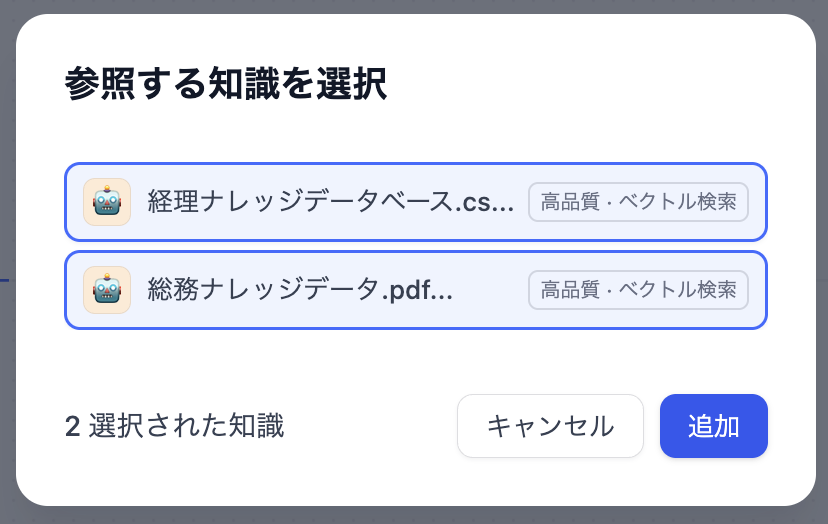Click the word 総務 in the second row

click(169, 290)
